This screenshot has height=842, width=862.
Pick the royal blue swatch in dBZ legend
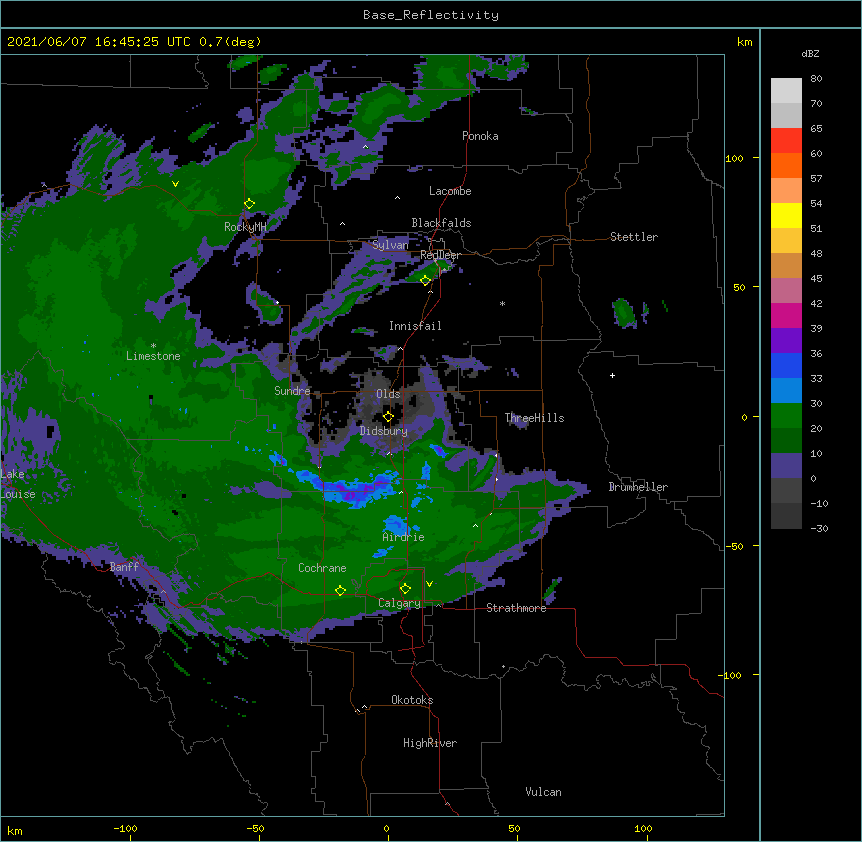click(786, 365)
